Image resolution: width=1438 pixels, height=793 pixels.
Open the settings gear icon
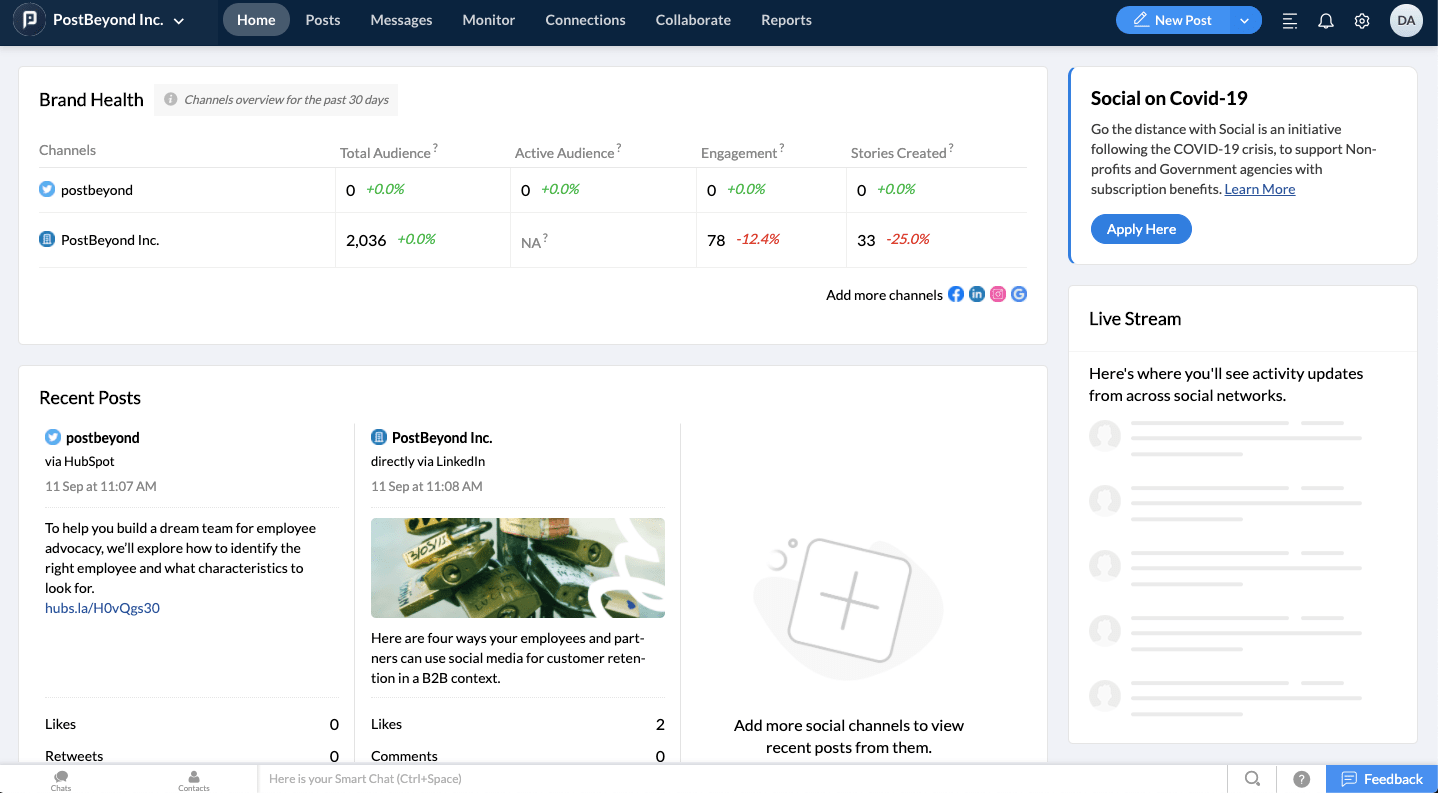[1362, 21]
